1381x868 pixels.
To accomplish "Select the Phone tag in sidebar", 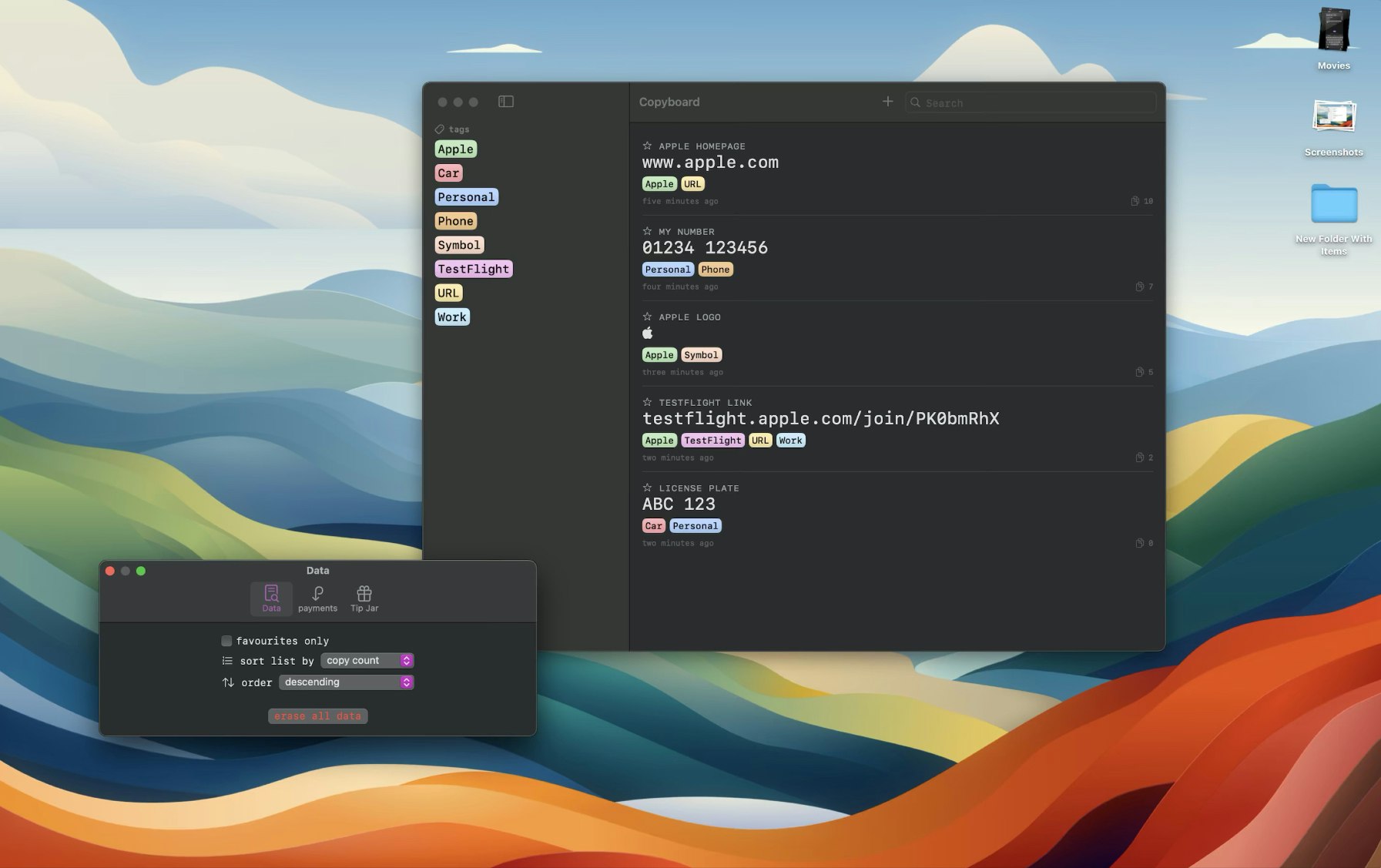I will point(456,221).
